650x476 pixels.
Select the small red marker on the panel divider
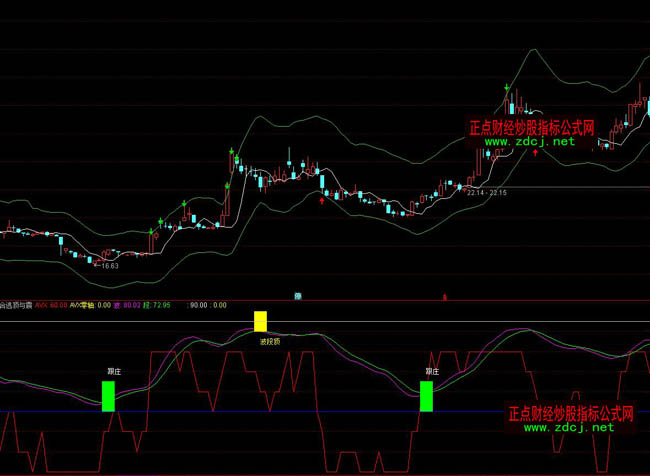(444, 295)
